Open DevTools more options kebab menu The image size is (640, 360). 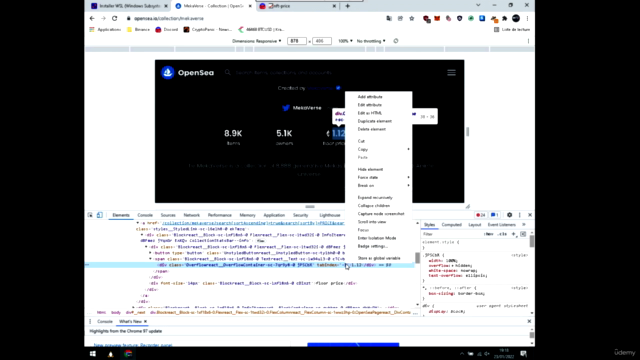click(x=520, y=215)
